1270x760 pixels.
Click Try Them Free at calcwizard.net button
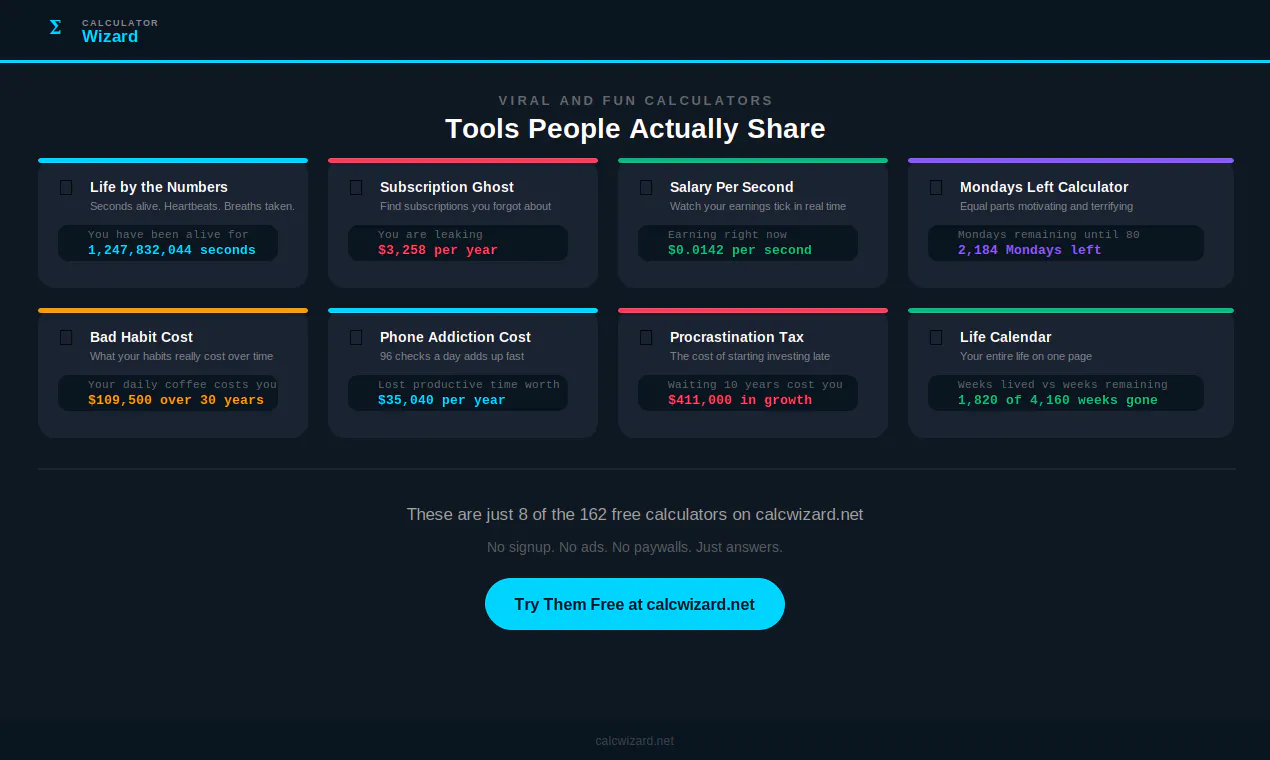click(x=635, y=604)
